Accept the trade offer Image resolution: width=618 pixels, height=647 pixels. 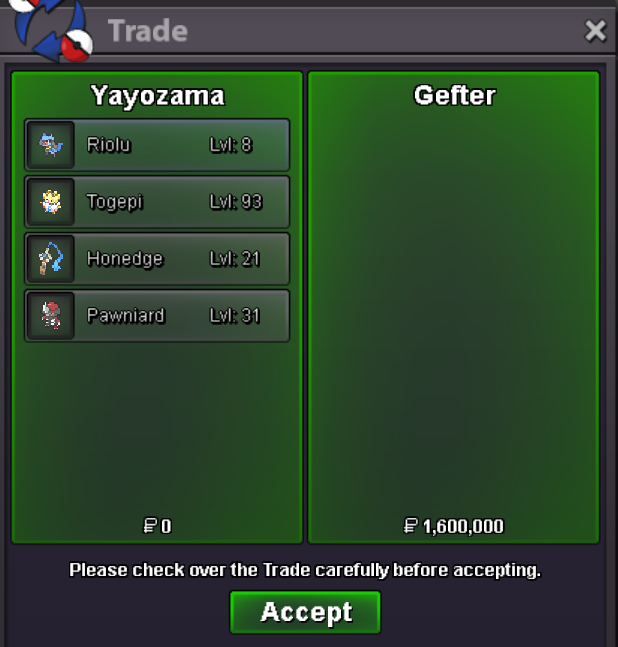coord(305,612)
